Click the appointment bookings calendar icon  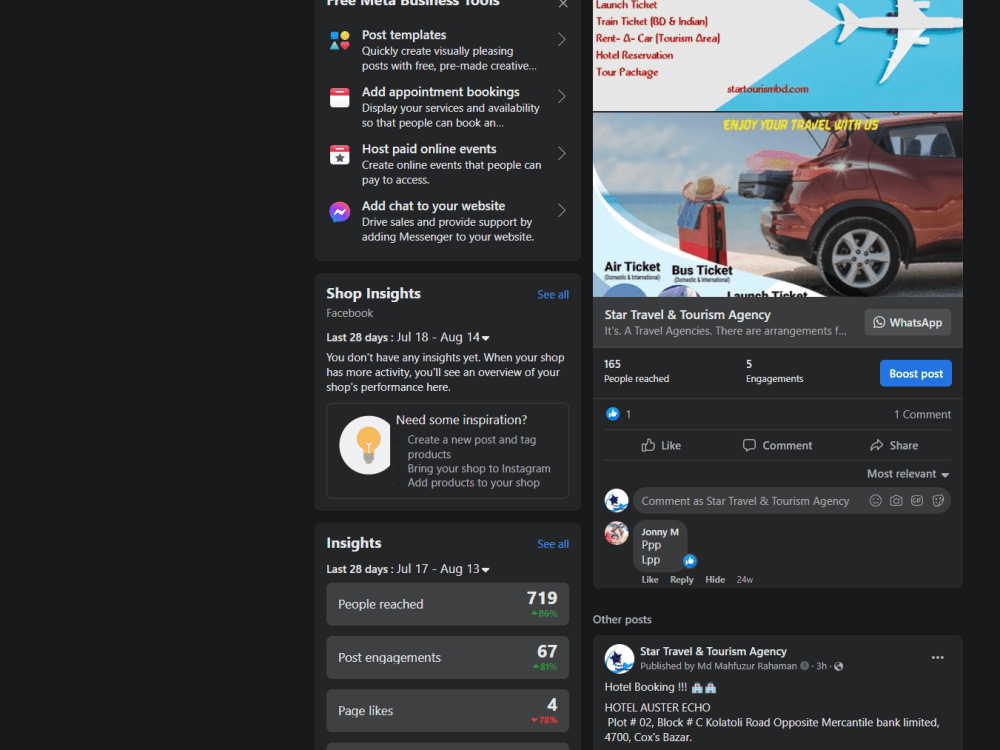tap(339, 98)
